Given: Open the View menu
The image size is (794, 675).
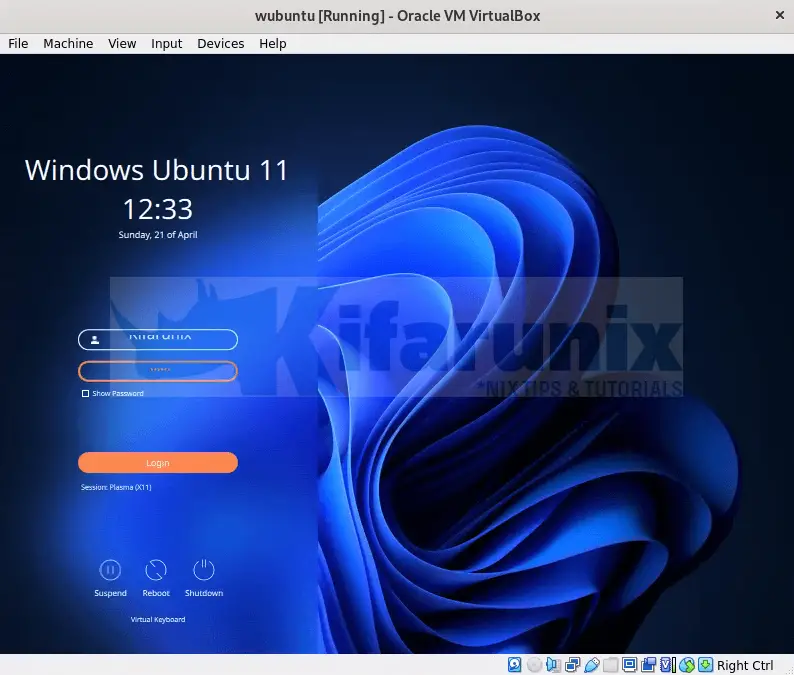Looking at the screenshot, I should tap(122, 44).
